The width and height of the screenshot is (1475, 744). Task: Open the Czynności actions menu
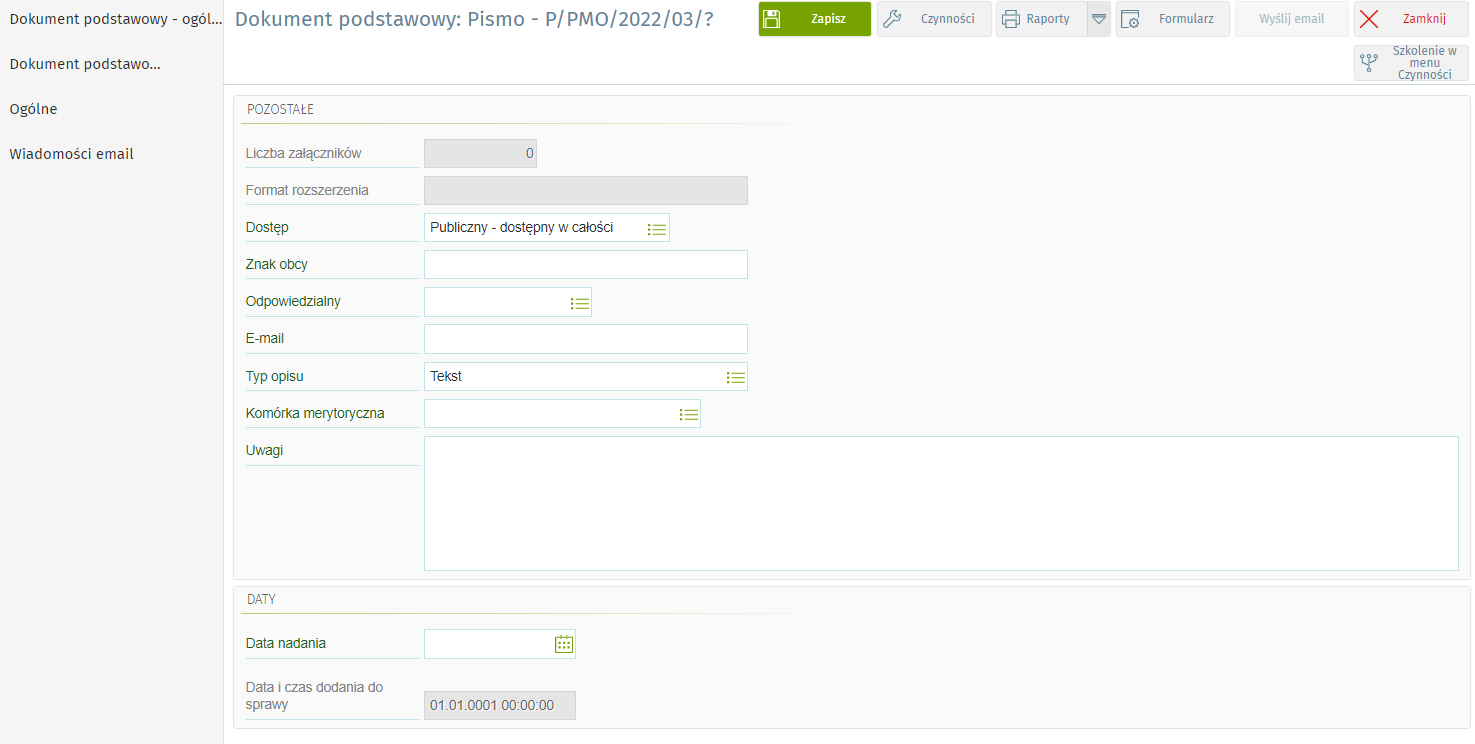(x=934, y=19)
